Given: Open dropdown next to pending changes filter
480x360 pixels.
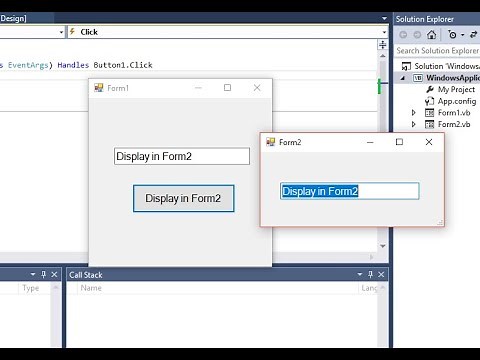Looking at the screenshot, I should [x=463, y=35].
